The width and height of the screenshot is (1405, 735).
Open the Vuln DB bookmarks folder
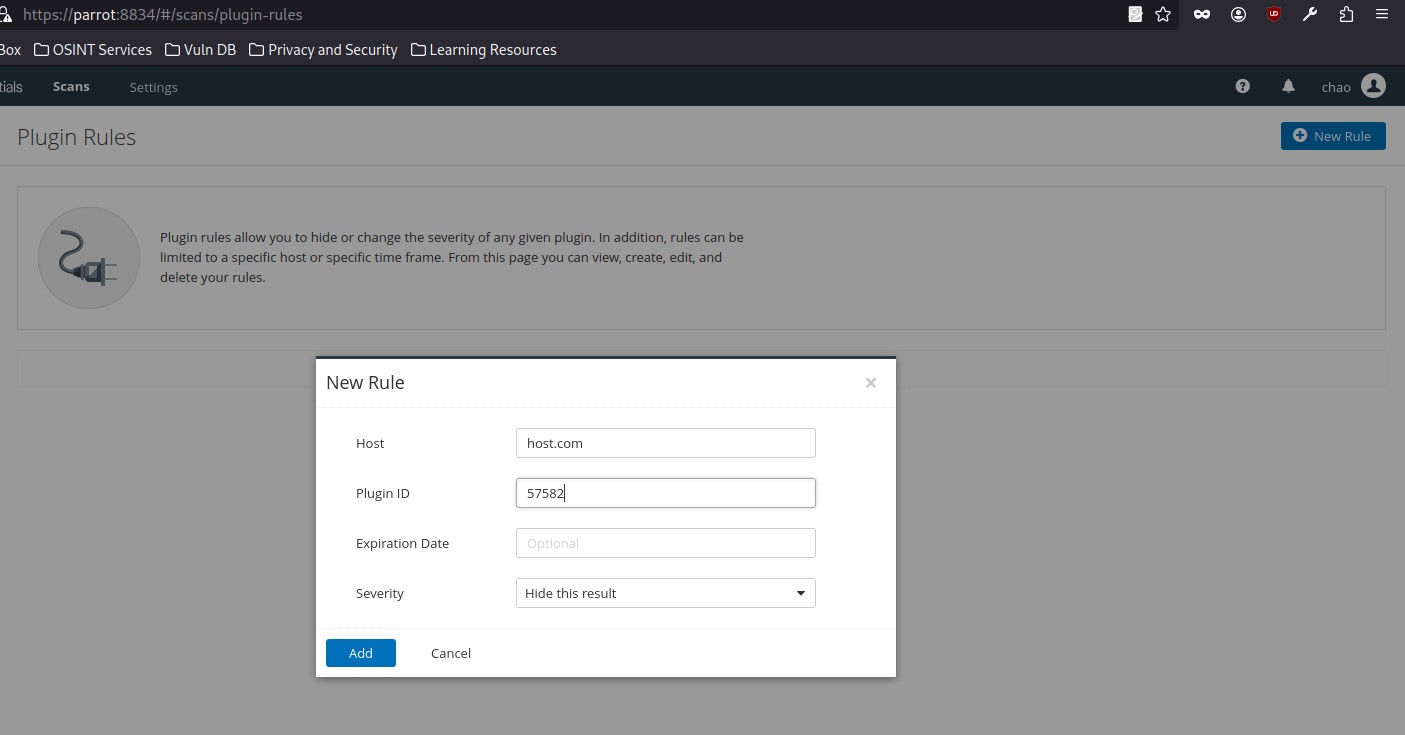point(200,50)
